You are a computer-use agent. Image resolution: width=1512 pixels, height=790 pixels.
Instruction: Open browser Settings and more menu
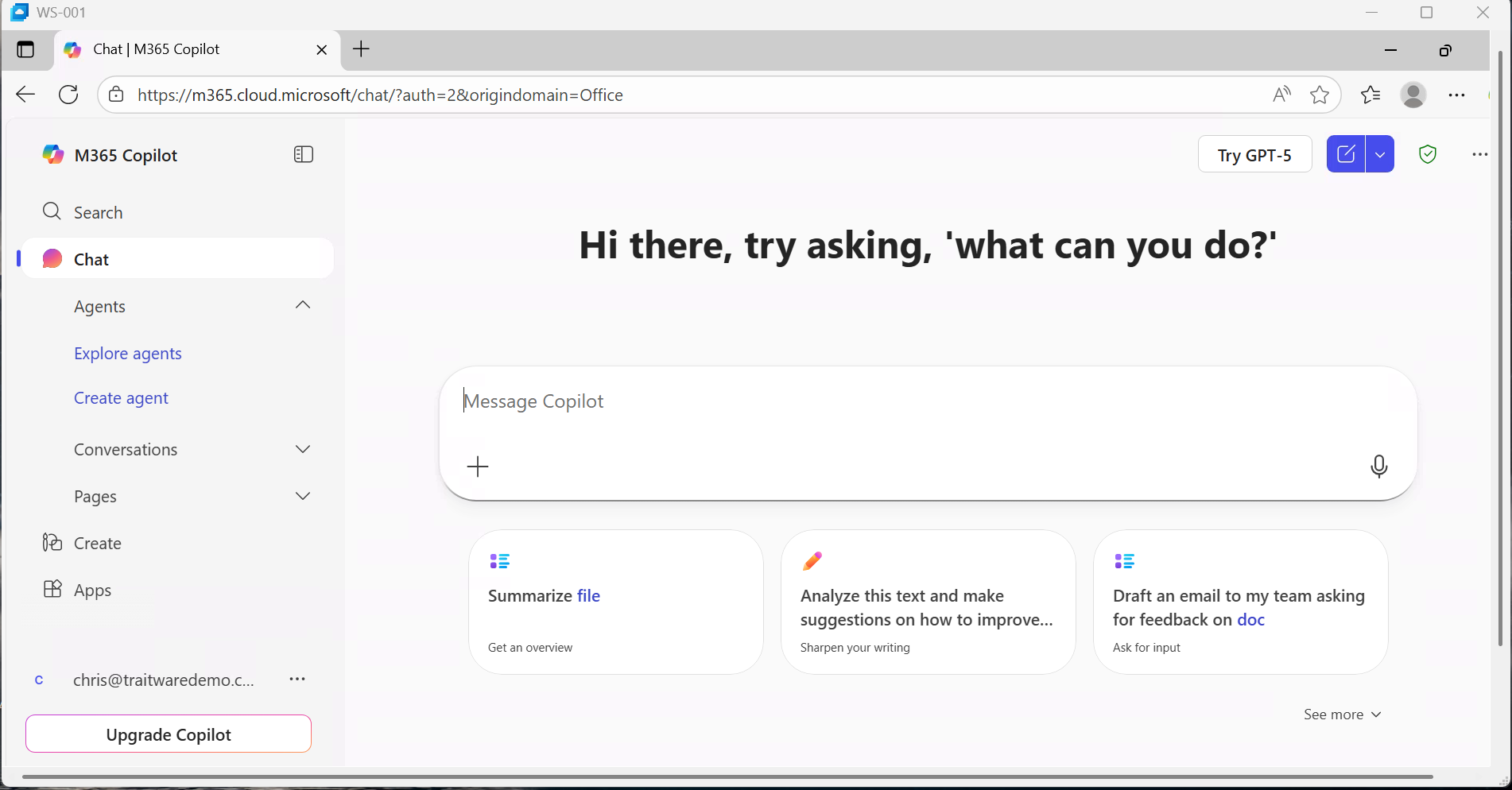1457,95
